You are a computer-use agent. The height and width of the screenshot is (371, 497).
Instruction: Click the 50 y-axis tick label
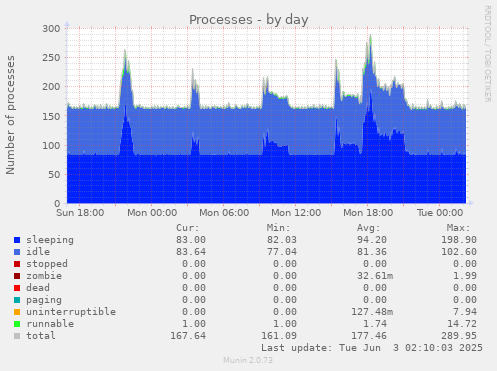click(x=54, y=175)
